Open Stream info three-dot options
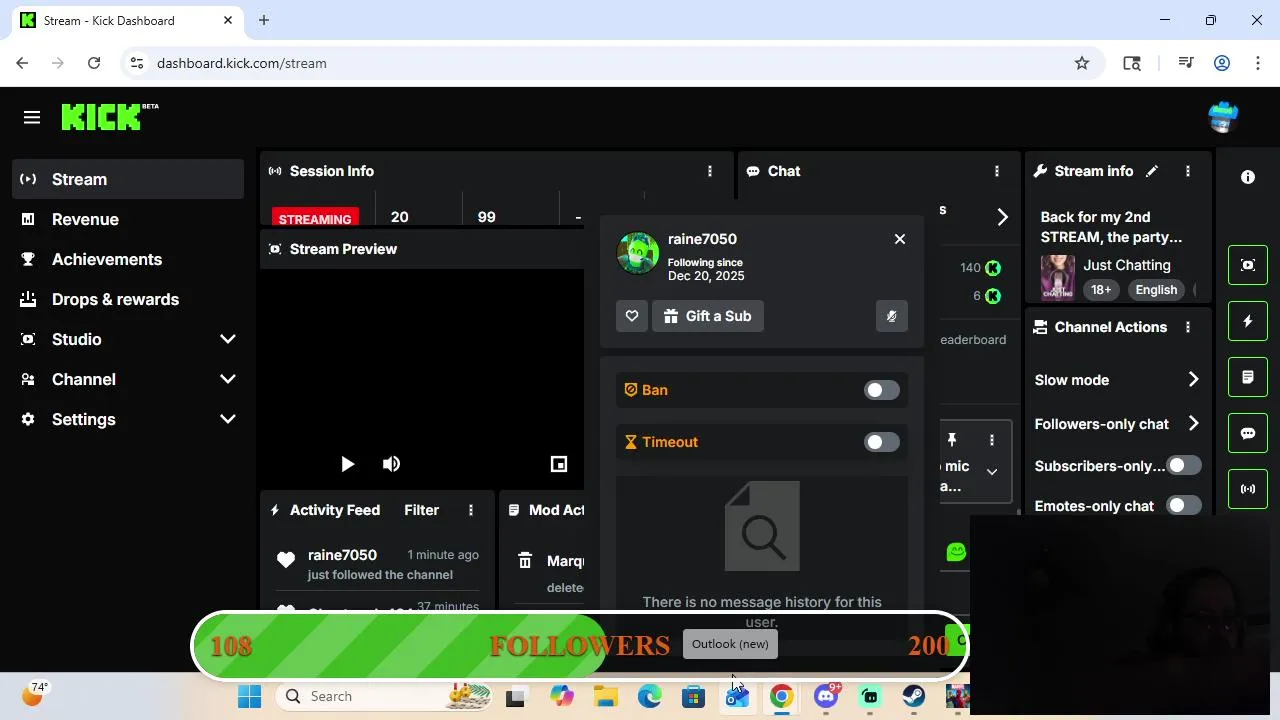 (1187, 171)
